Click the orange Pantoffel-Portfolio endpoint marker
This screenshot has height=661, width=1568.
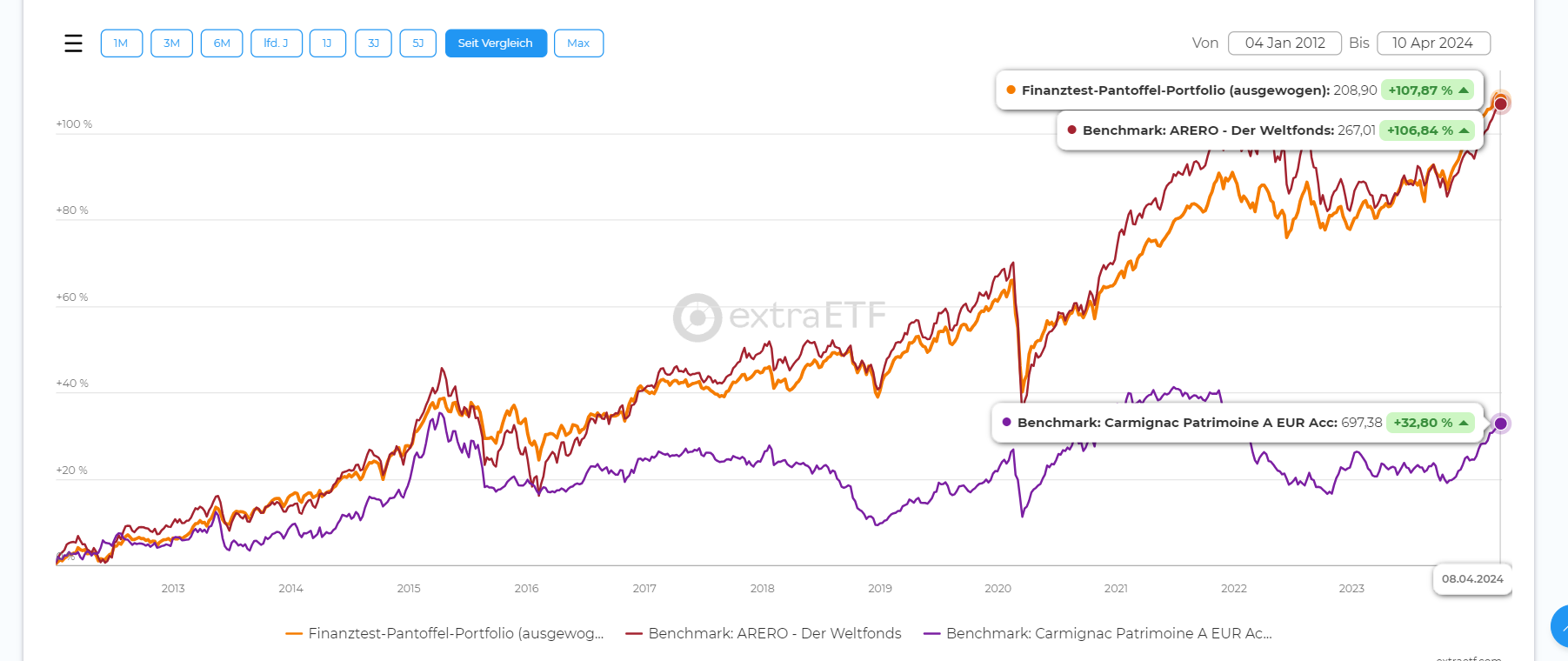(x=1500, y=97)
